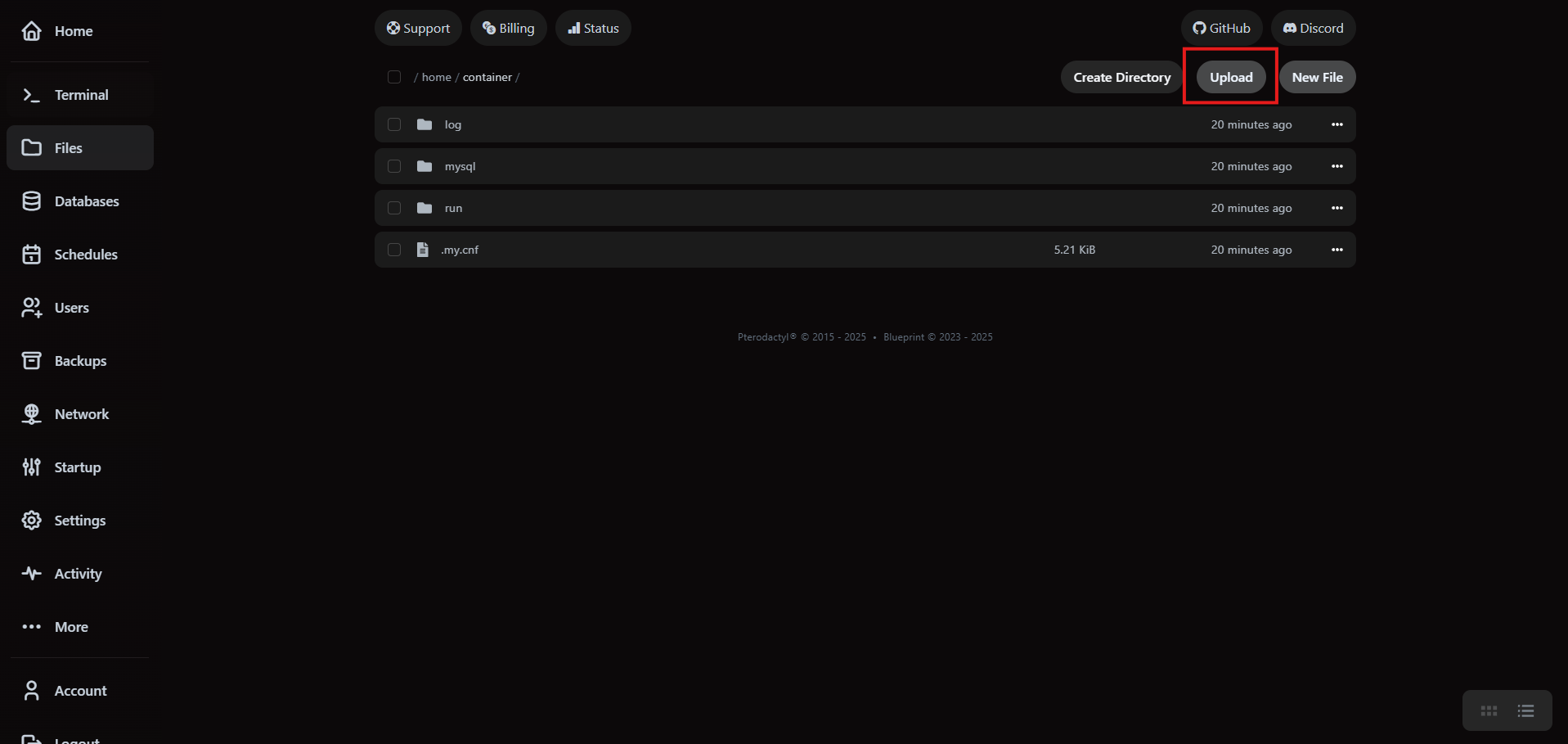Open the run folder's three-dot menu

click(x=1337, y=207)
